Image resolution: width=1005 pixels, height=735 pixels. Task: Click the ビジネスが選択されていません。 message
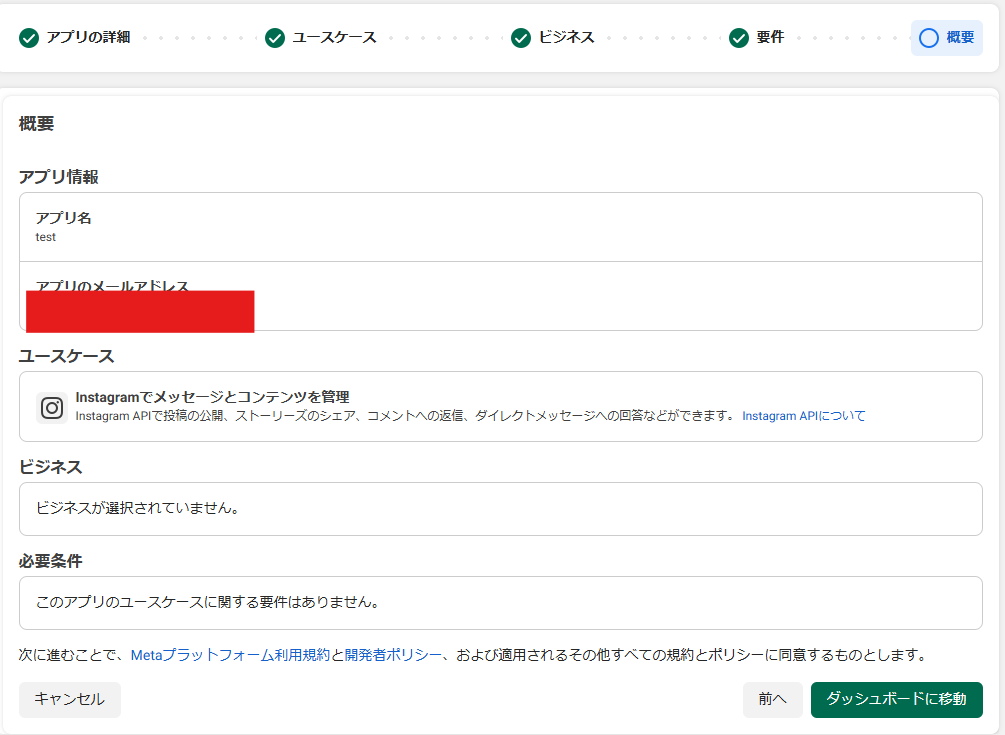tap(138, 508)
